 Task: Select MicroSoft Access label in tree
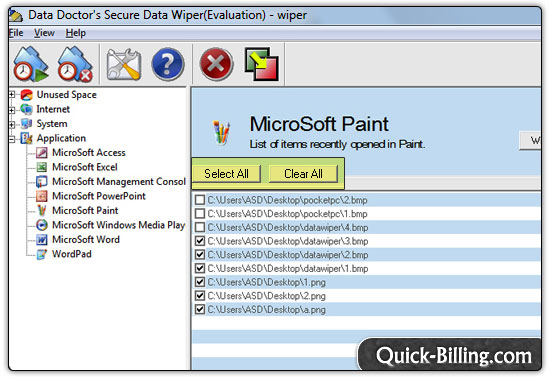click(x=89, y=153)
